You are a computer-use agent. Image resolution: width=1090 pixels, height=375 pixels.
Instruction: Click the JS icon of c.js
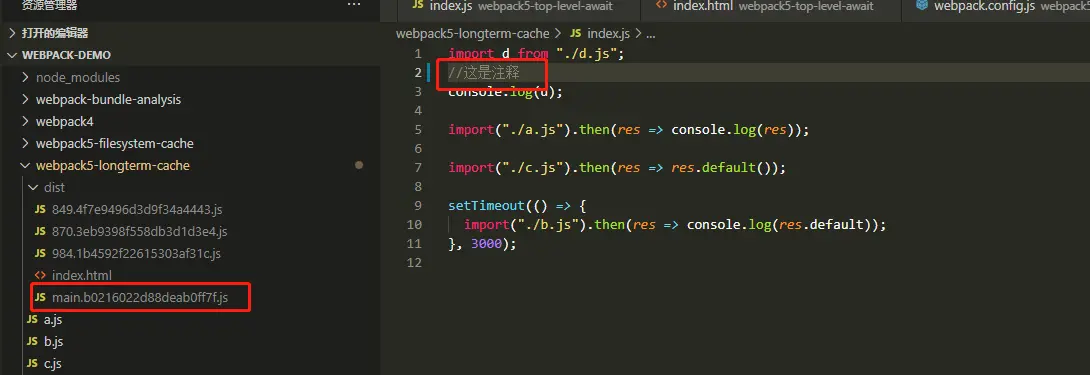click(x=32, y=364)
